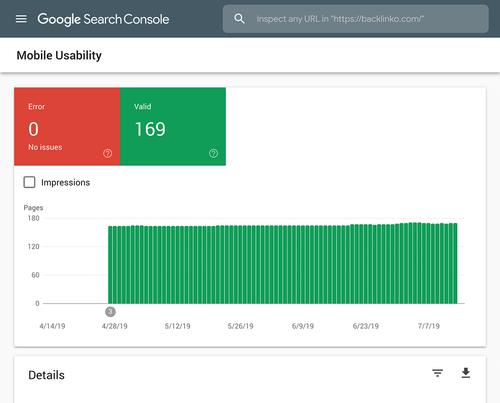Click the 6/9/19 date axis label

[303, 326]
